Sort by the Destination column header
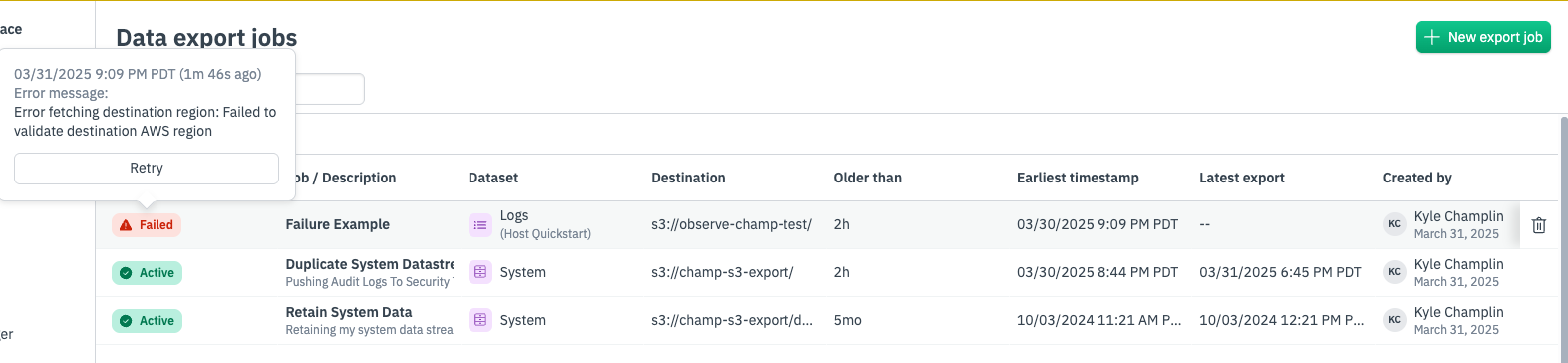Screen dimensions: 1568x363 click(x=688, y=178)
